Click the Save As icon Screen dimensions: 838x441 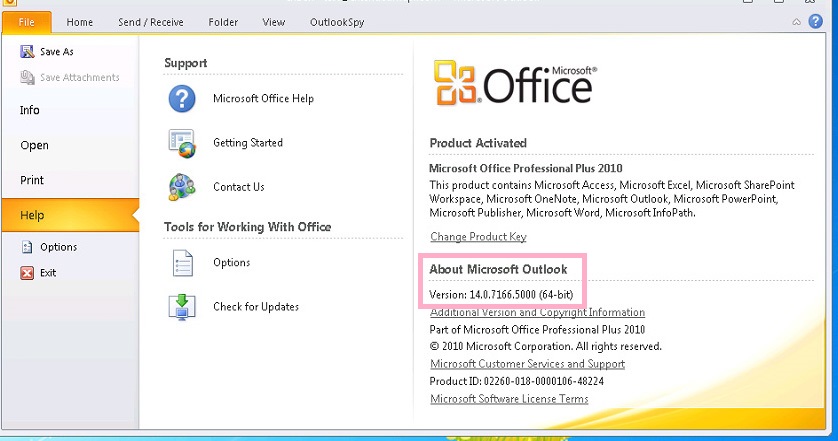[27, 52]
